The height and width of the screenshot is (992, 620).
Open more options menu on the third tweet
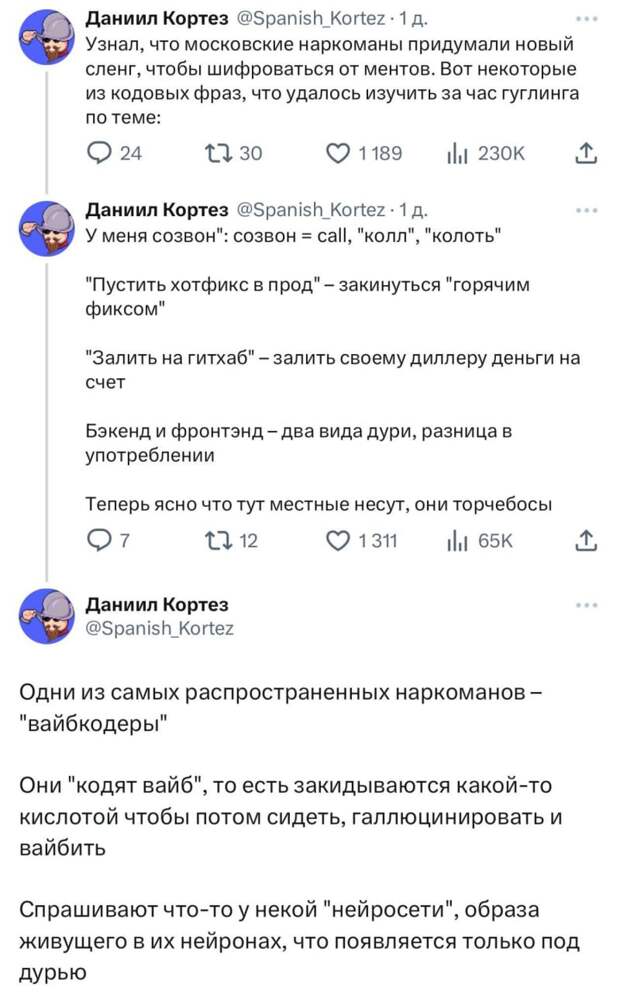coord(587,605)
